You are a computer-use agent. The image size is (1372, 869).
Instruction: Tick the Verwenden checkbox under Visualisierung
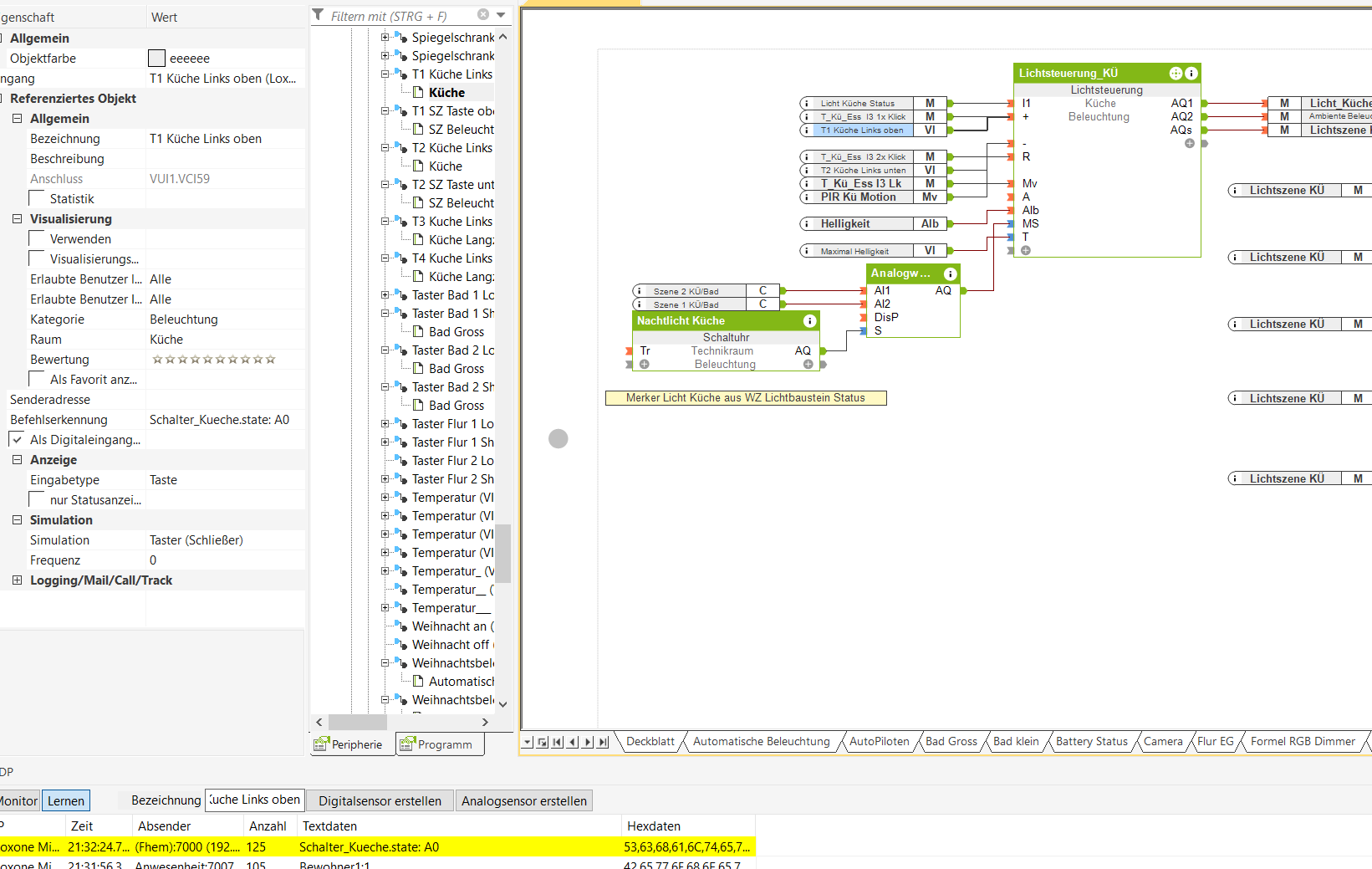(x=37, y=239)
